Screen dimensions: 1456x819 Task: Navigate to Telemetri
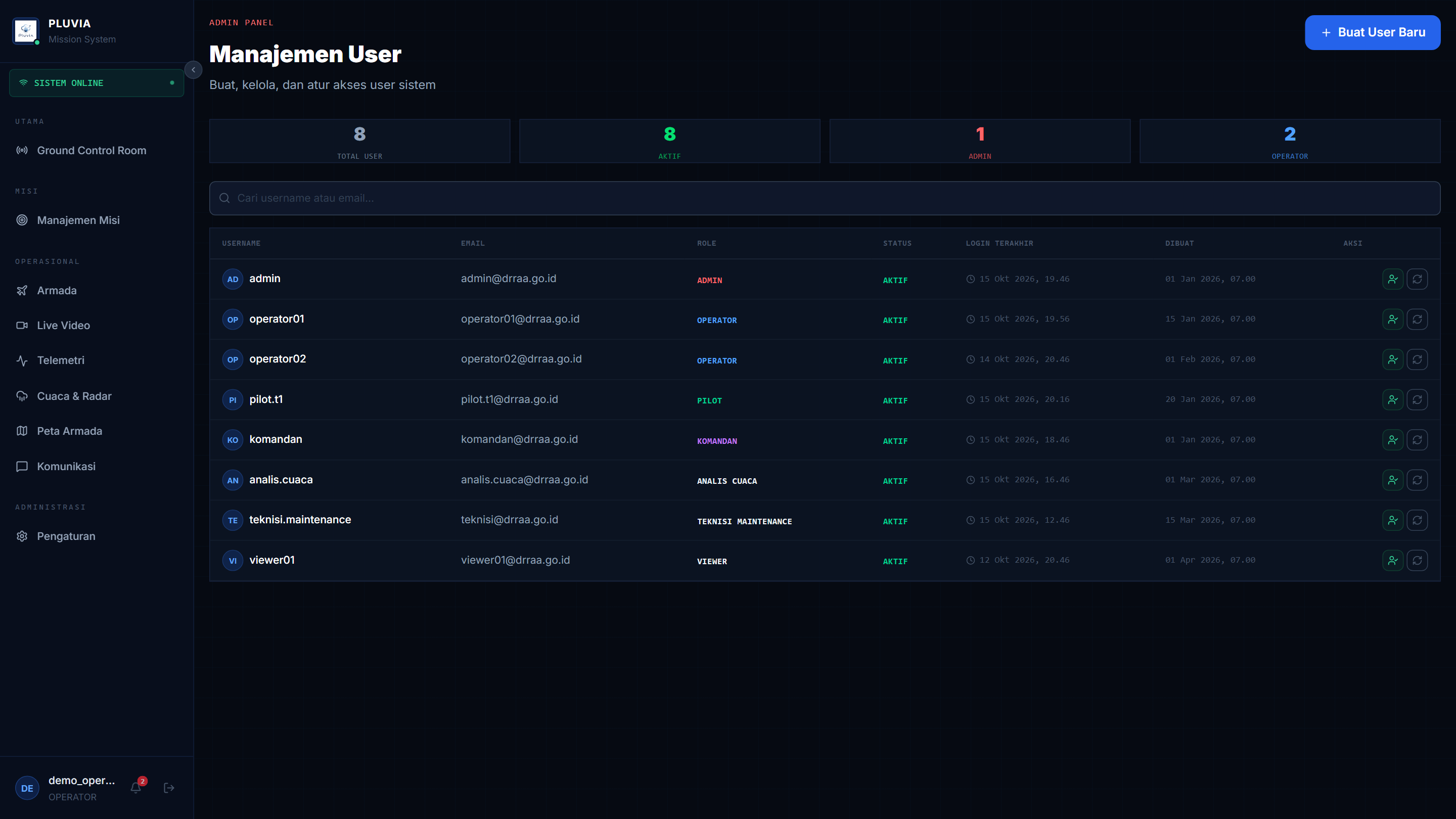(97, 360)
